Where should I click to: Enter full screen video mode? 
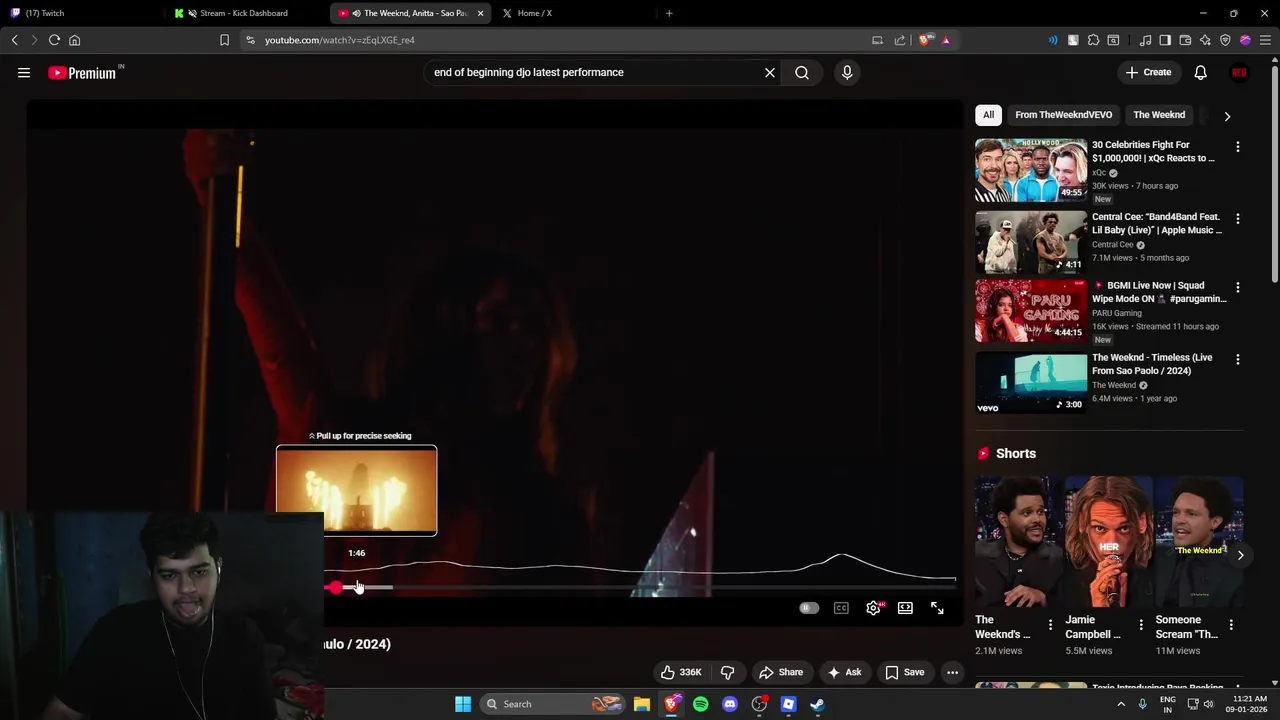point(937,608)
